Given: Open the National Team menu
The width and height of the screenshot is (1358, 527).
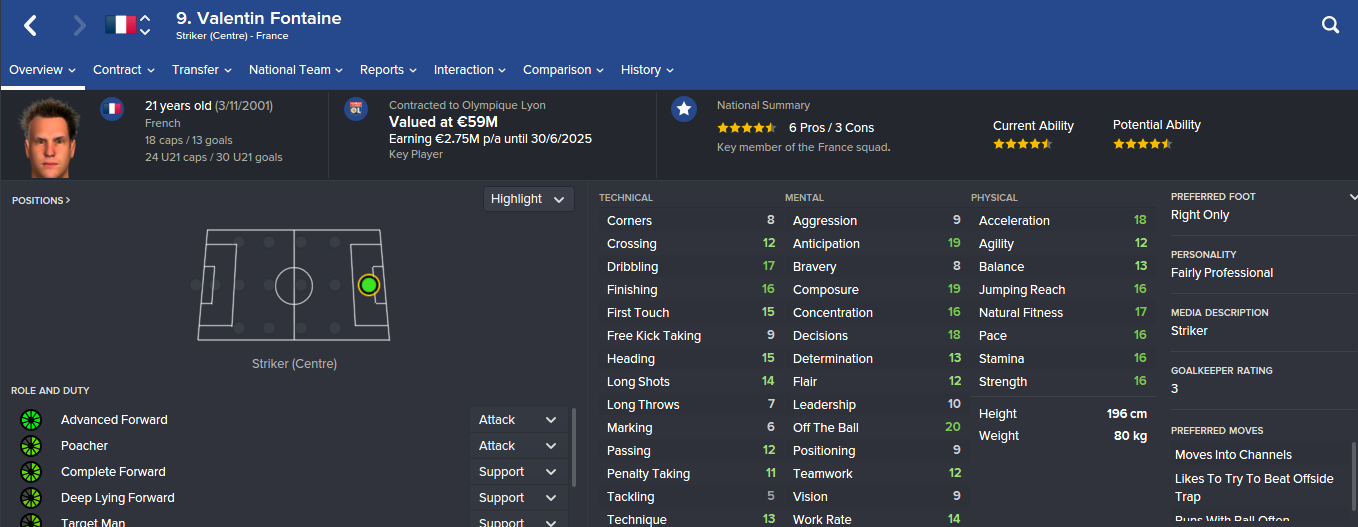Looking at the screenshot, I should click(x=296, y=70).
